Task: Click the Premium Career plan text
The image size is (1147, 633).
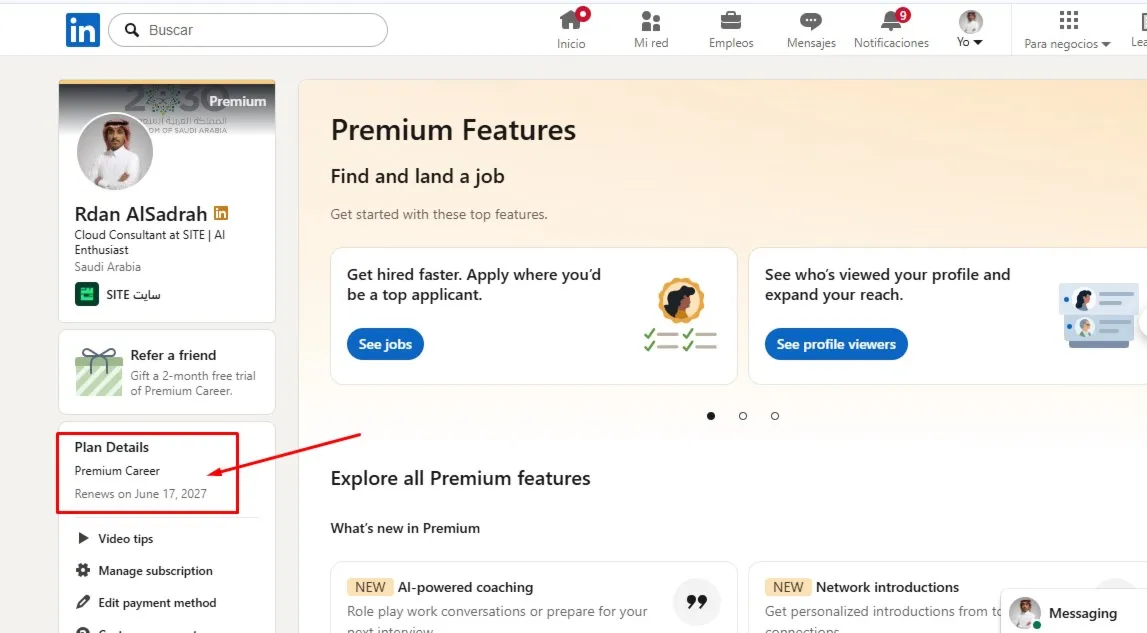Action: pyautogui.click(x=117, y=471)
